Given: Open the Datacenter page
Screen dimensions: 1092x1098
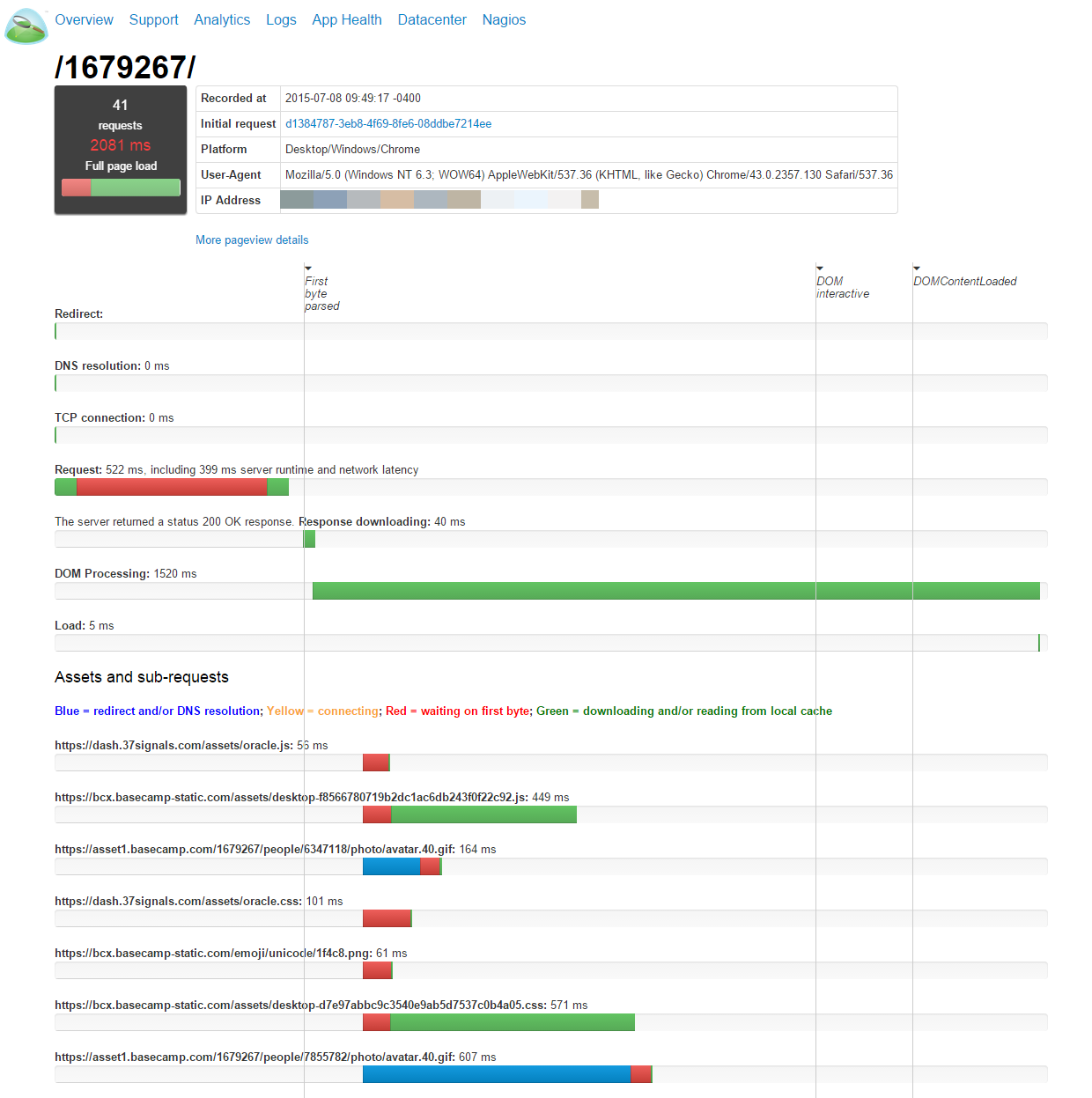Looking at the screenshot, I should 432,19.
